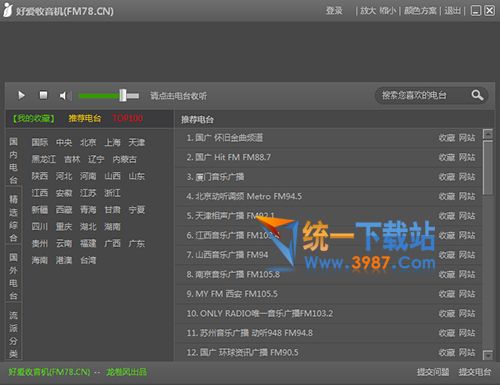Click the green volume slider
500x385 pixels.
click(109, 96)
